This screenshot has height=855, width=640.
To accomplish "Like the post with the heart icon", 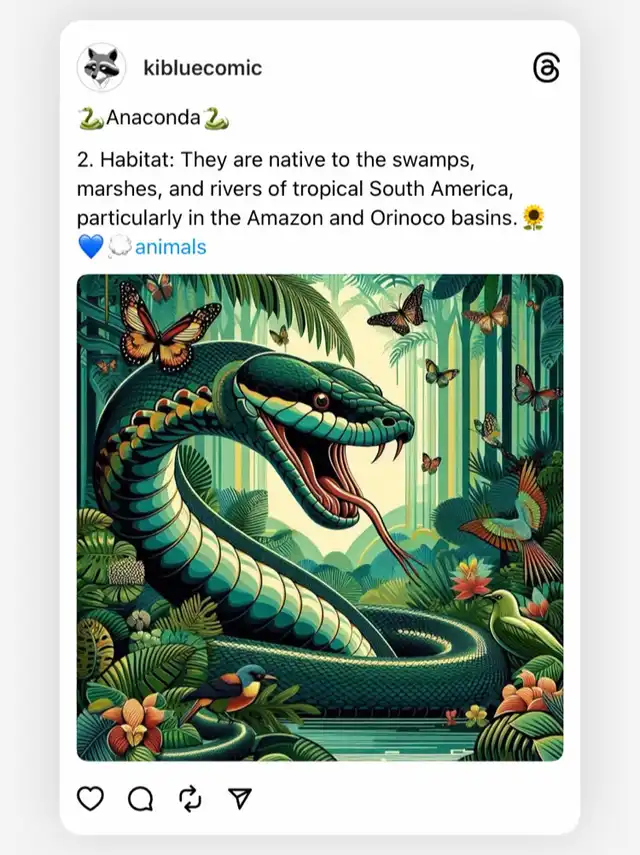I will (90, 799).
